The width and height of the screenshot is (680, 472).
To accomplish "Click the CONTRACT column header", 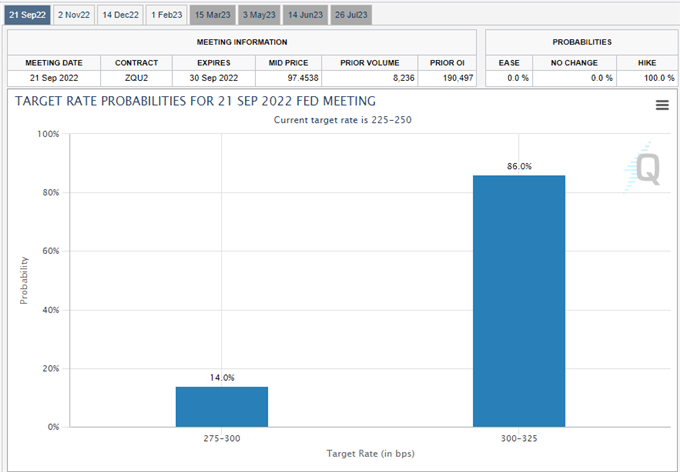I will coord(137,63).
